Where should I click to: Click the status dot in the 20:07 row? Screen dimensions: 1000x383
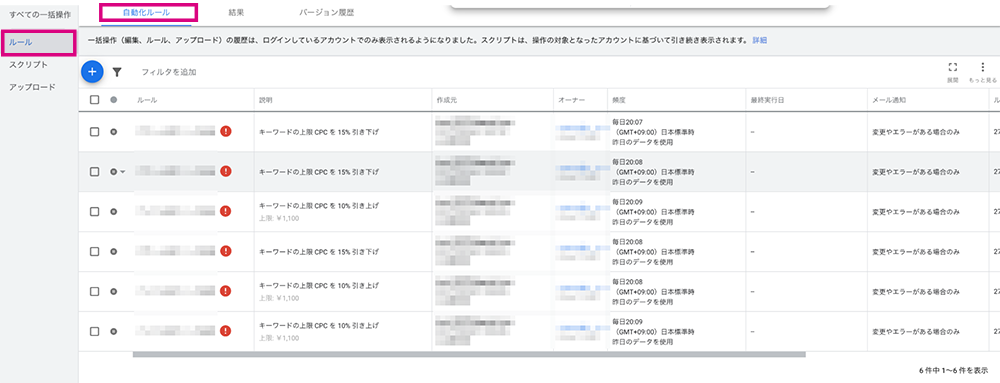pyautogui.click(x=114, y=132)
